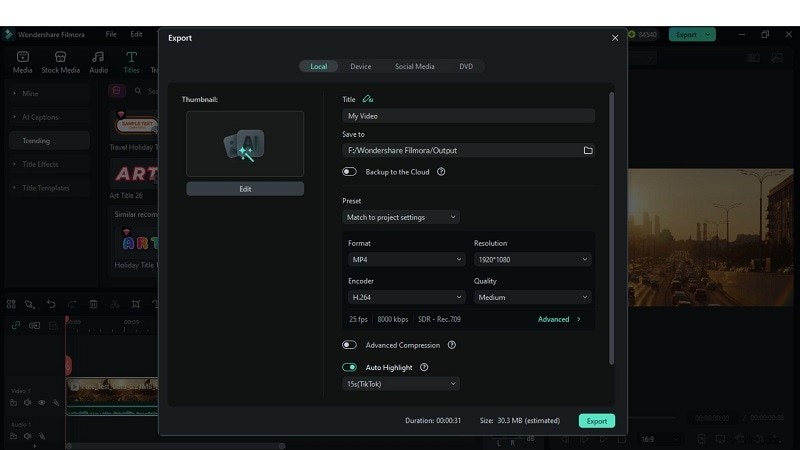800x450 pixels.
Task: Click the AI title generator icon
Action: pyautogui.click(x=368, y=99)
